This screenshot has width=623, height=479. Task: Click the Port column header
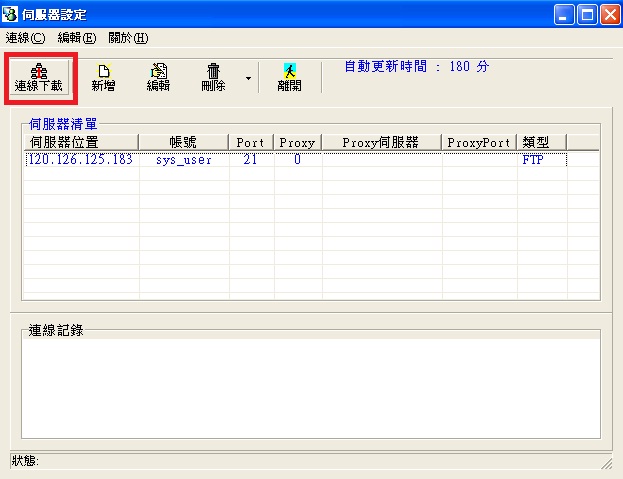pyautogui.click(x=251, y=142)
